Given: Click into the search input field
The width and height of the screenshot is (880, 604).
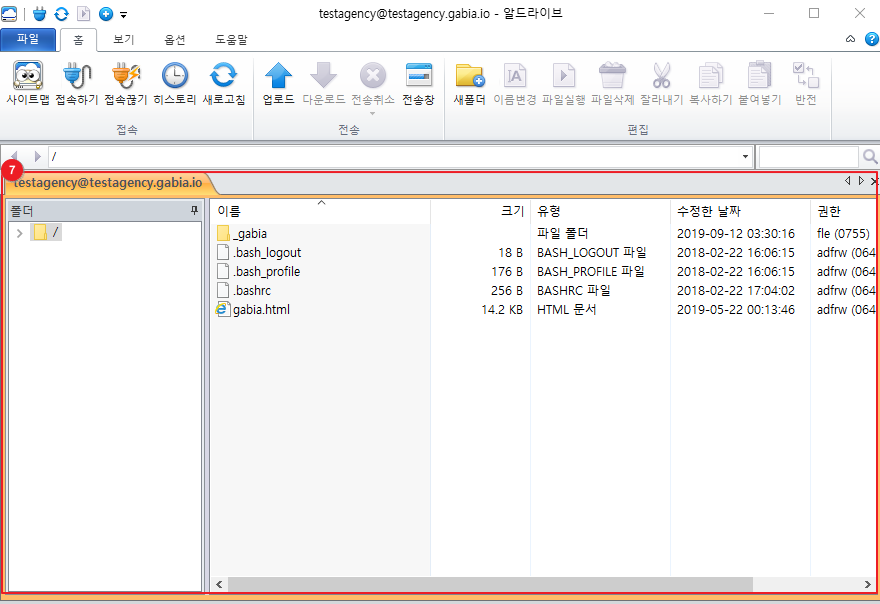Looking at the screenshot, I should point(808,157).
